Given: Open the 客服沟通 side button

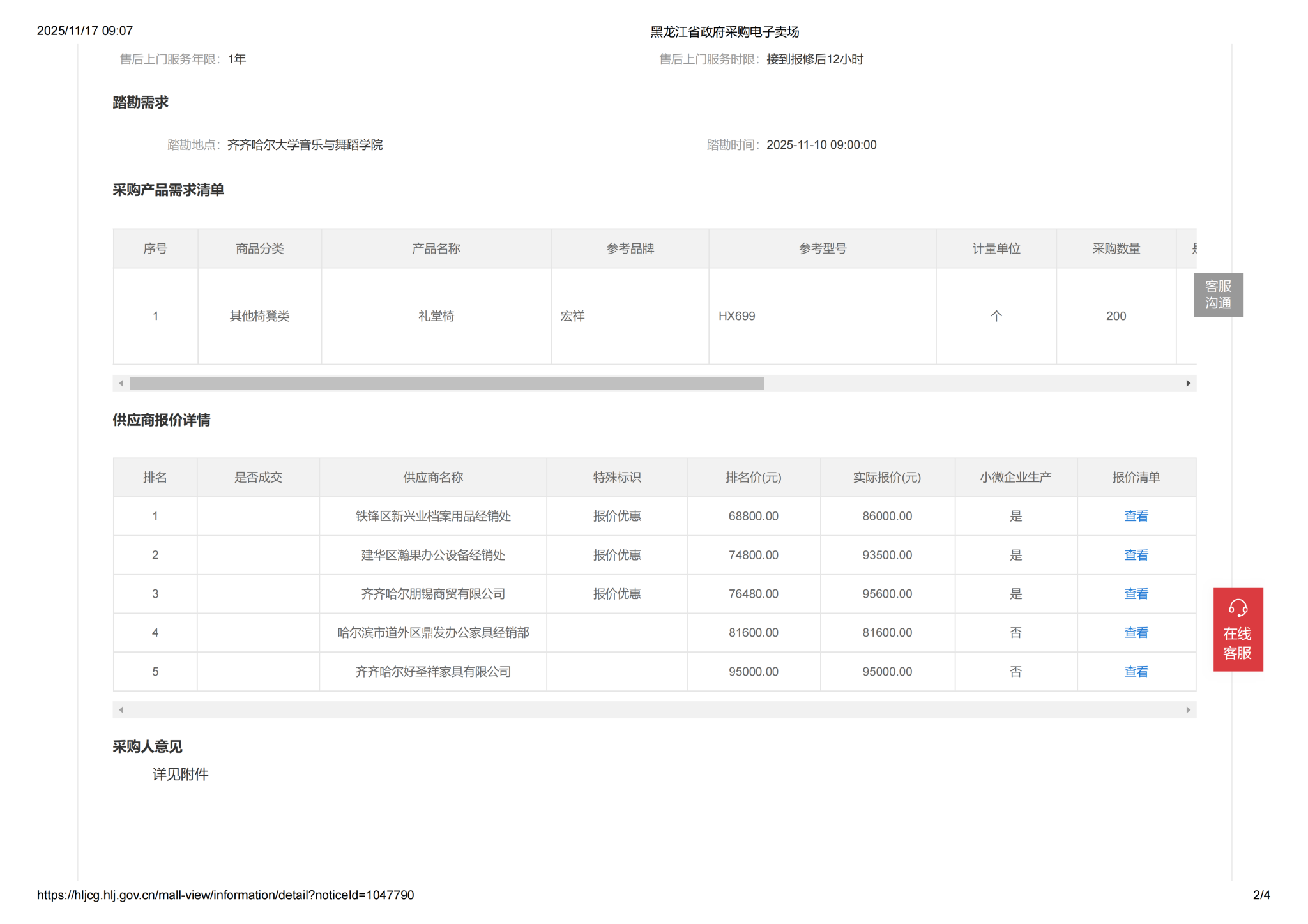Looking at the screenshot, I should (1217, 294).
